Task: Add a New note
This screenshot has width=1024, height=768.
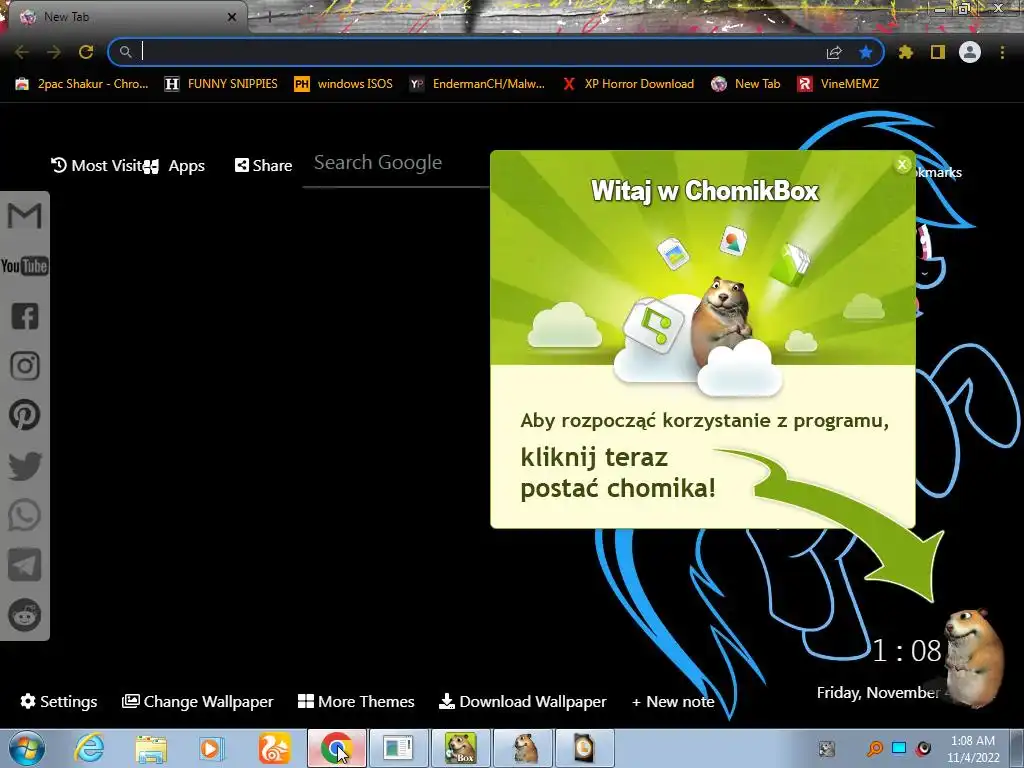Action: [x=673, y=701]
